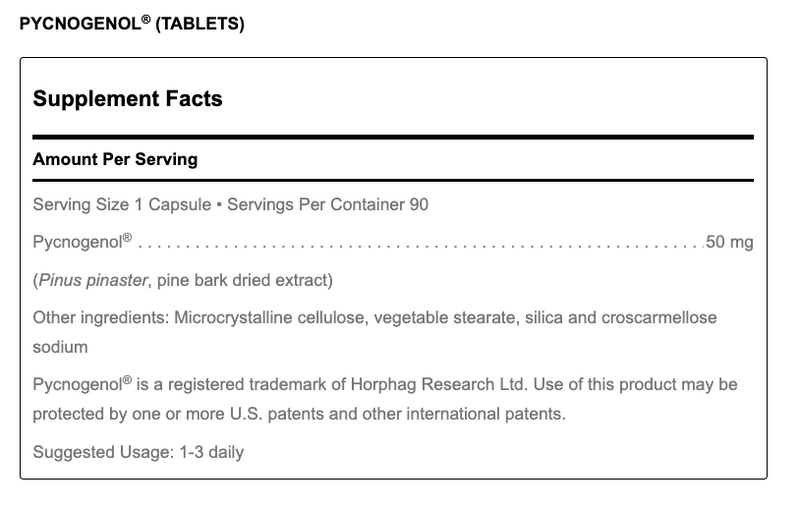
Task: Click Servings Per Container 90 text
Action: point(328,205)
